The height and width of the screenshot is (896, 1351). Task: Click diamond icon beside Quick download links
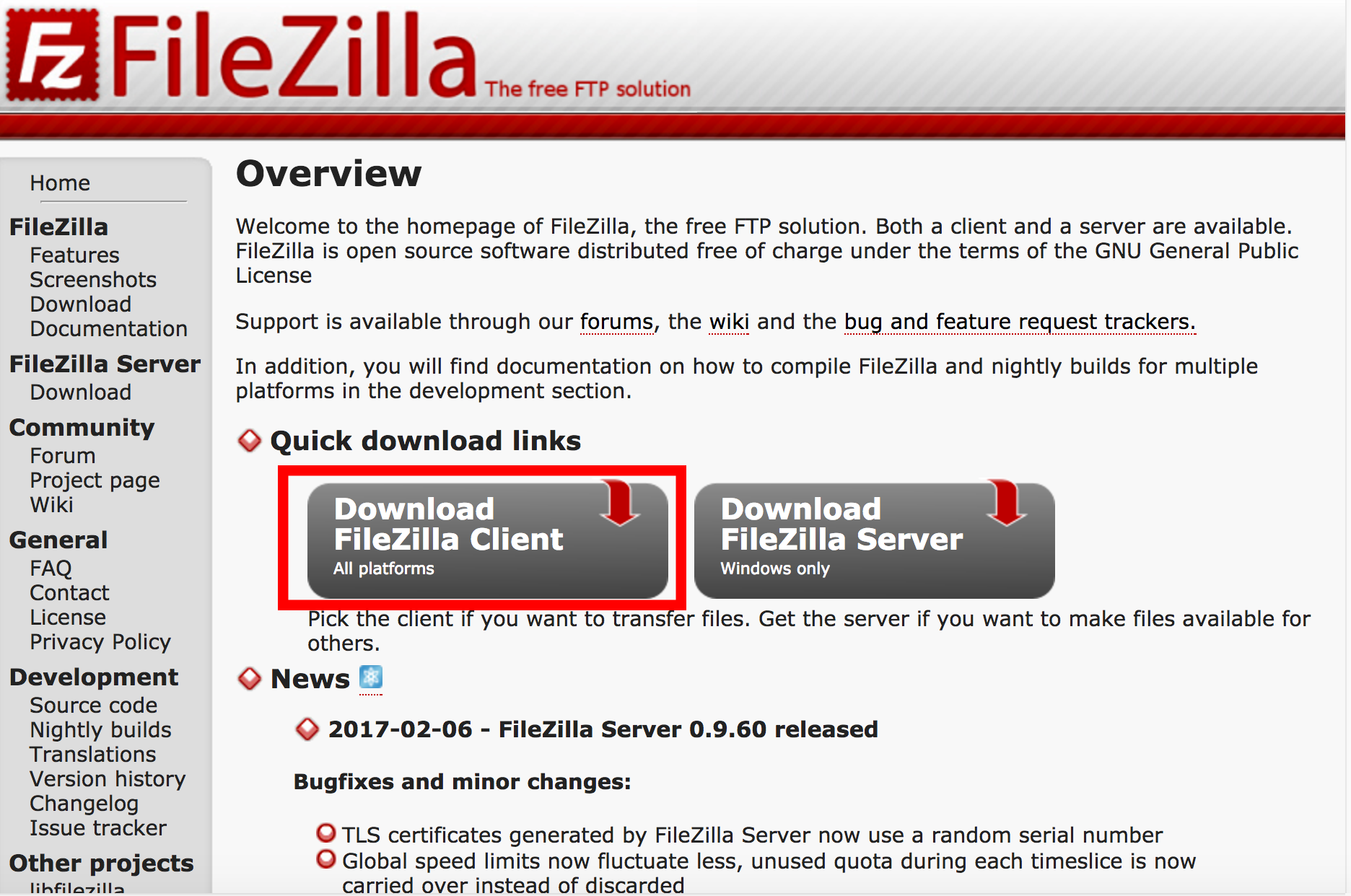click(x=250, y=440)
